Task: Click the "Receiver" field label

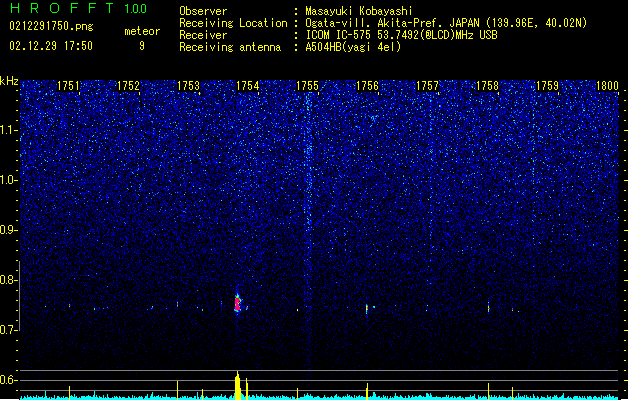Action: click(x=203, y=35)
